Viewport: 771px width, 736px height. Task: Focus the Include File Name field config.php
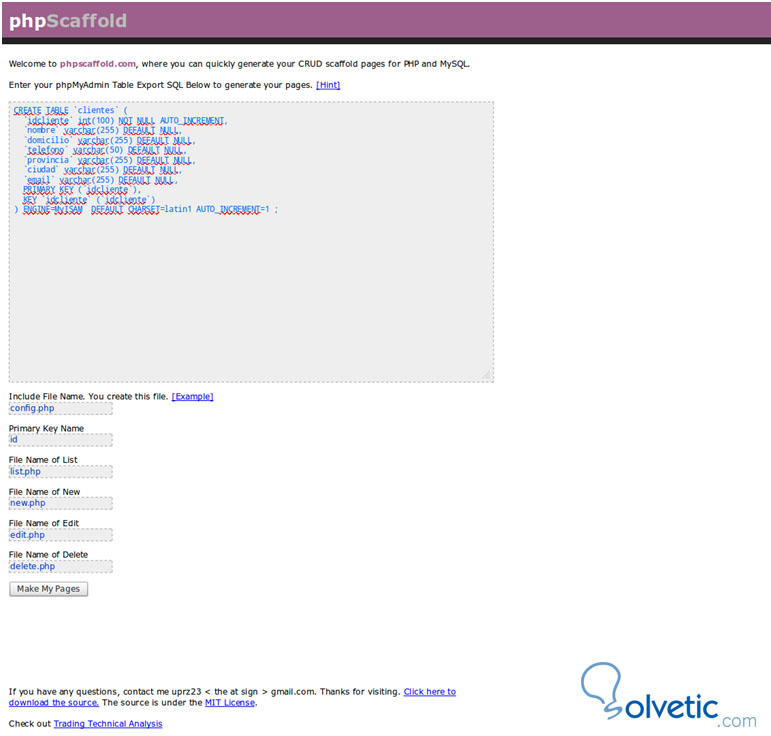(x=60, y=408)
